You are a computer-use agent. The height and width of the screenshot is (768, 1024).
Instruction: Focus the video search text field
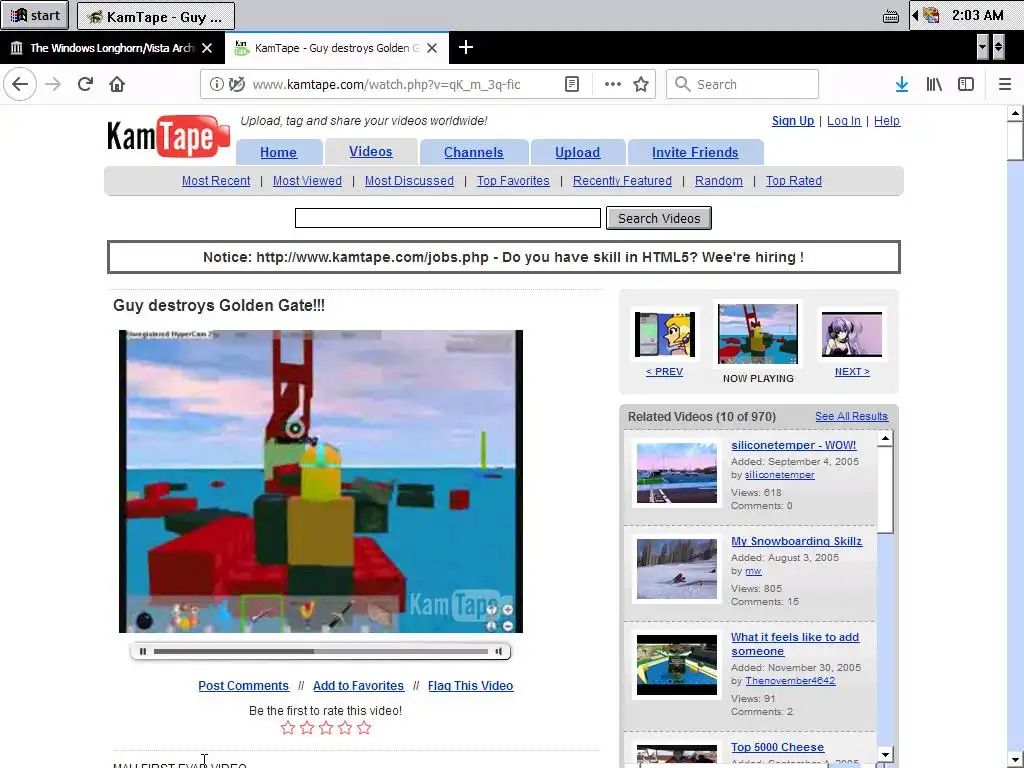pos(447,218)
